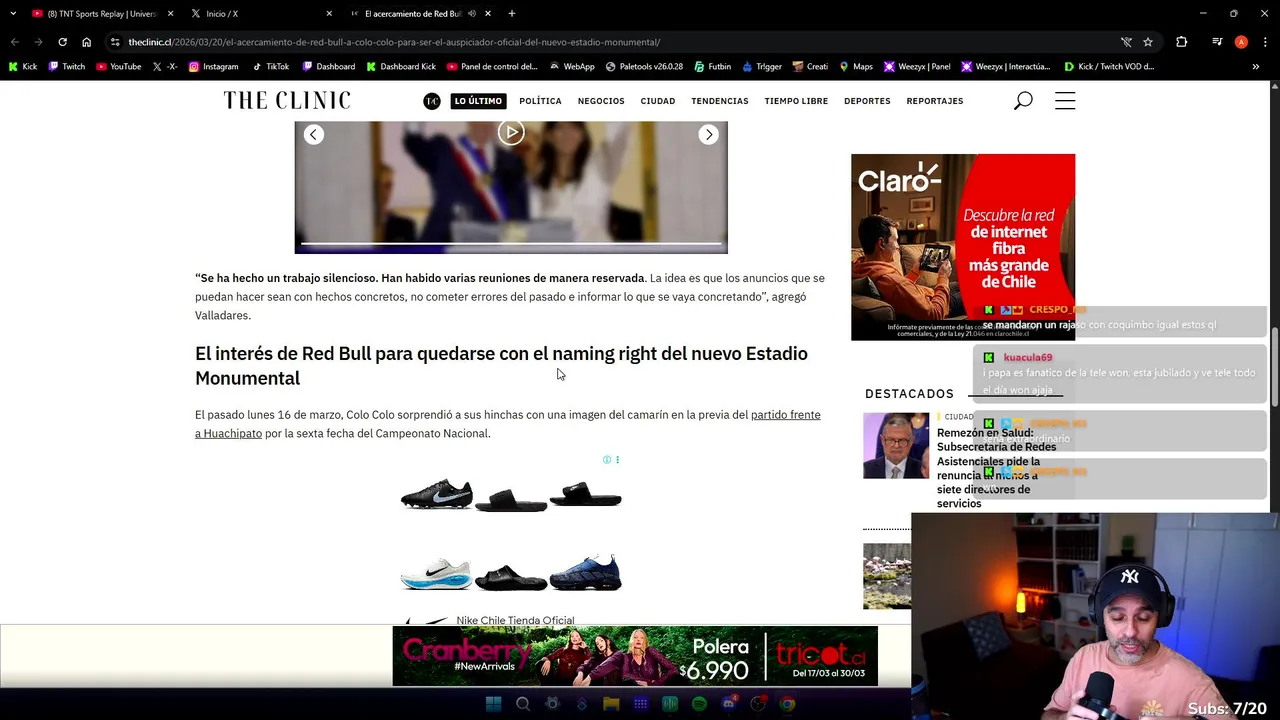Click the round TC badge icon in navigation
This screenshot has width=1280, height=720.
[432, 101]
